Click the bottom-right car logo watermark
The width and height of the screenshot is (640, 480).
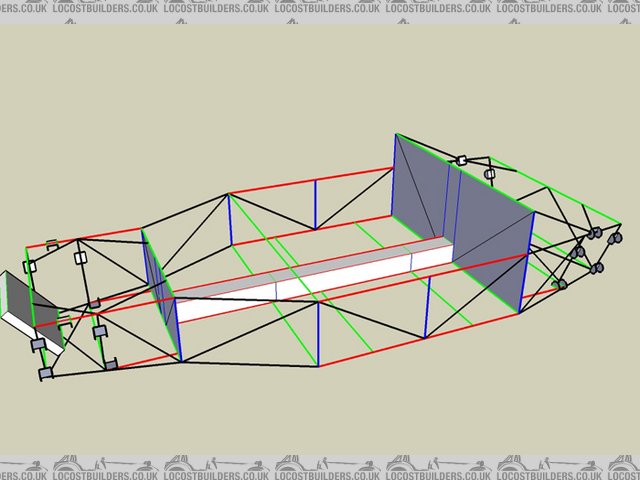[585, 468]
